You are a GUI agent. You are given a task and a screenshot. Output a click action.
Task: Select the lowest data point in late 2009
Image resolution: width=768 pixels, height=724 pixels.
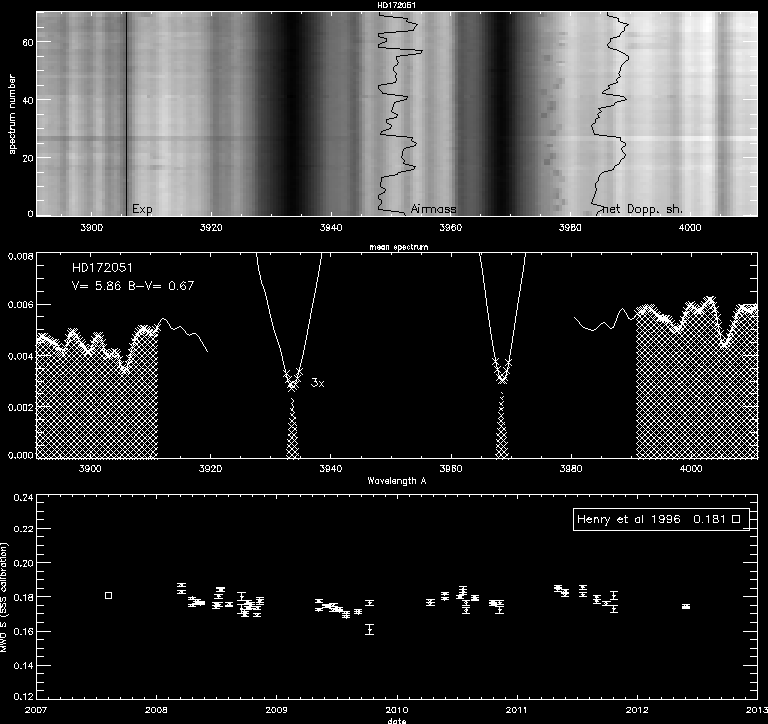369,629
